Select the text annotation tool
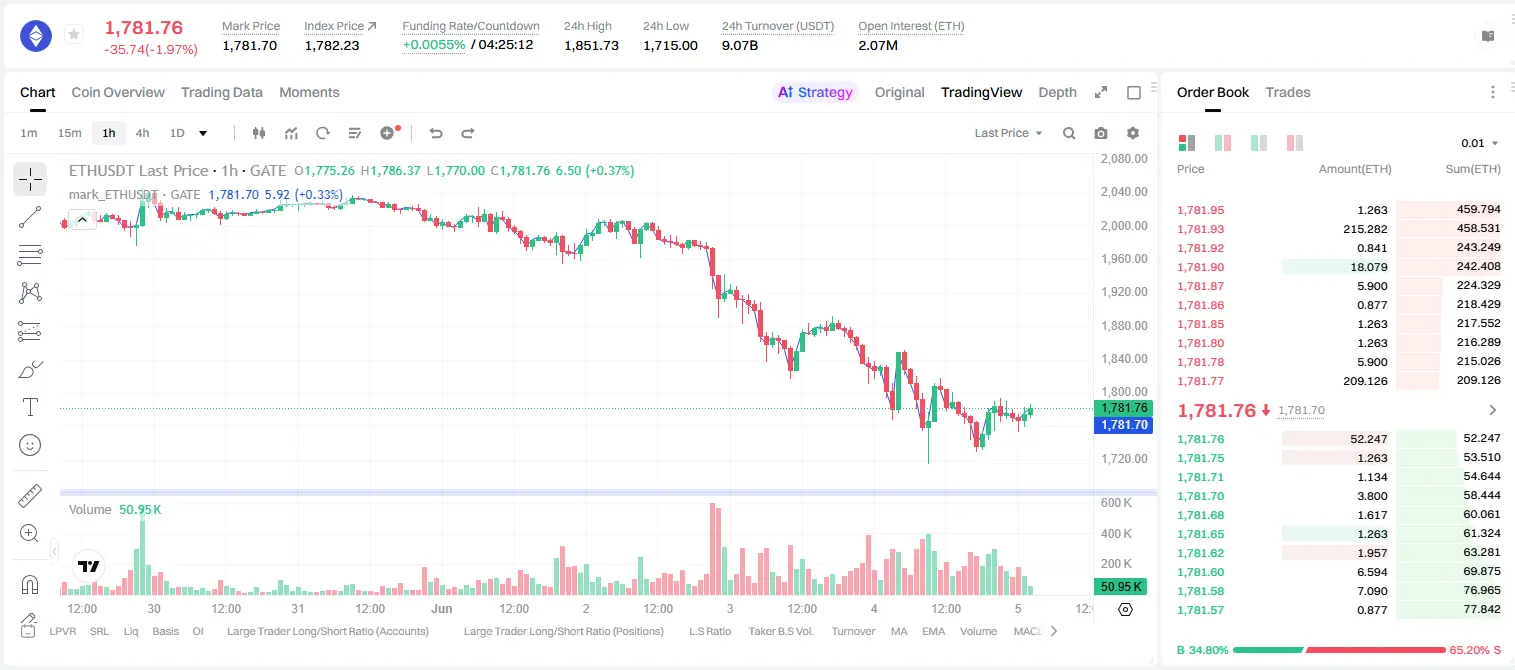1515x670 pixels. 30,407
